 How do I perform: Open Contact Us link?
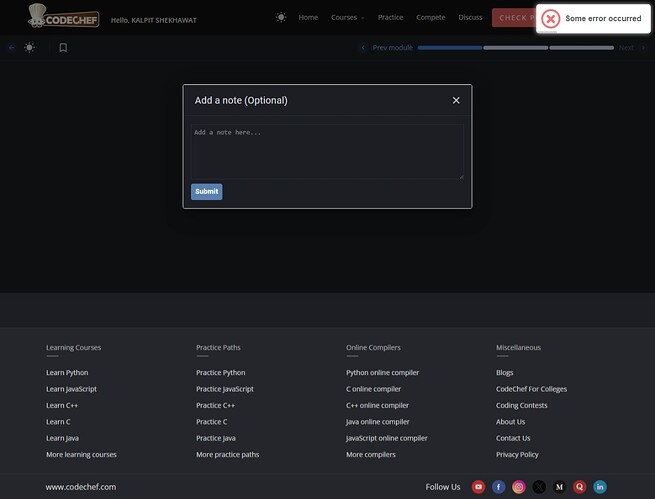[x=513, y=438]
